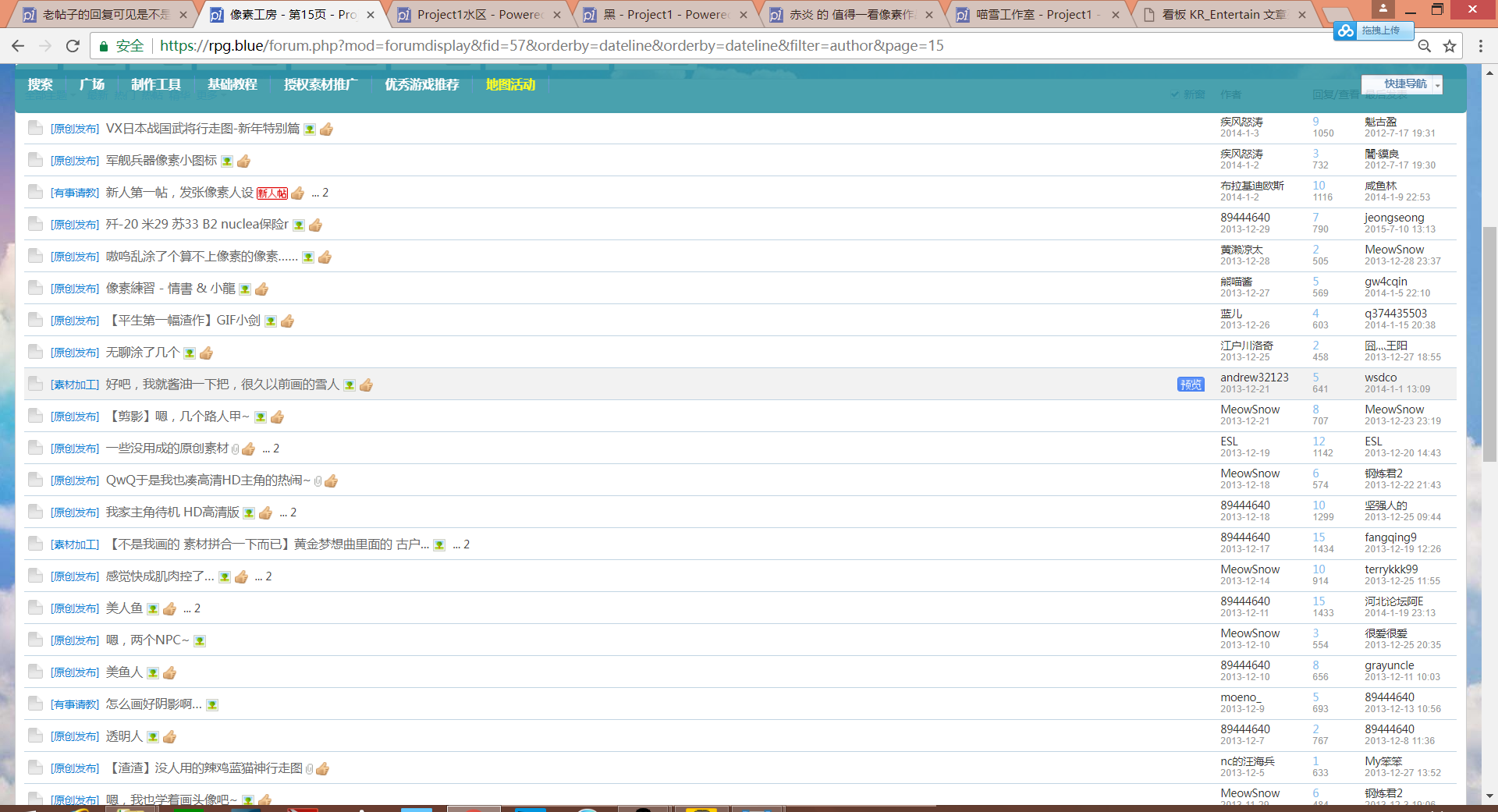Screen dimensions: 1498x812
Task: Switch to the 喵雪工作室 browser tab
Action: click(1037, 14)
